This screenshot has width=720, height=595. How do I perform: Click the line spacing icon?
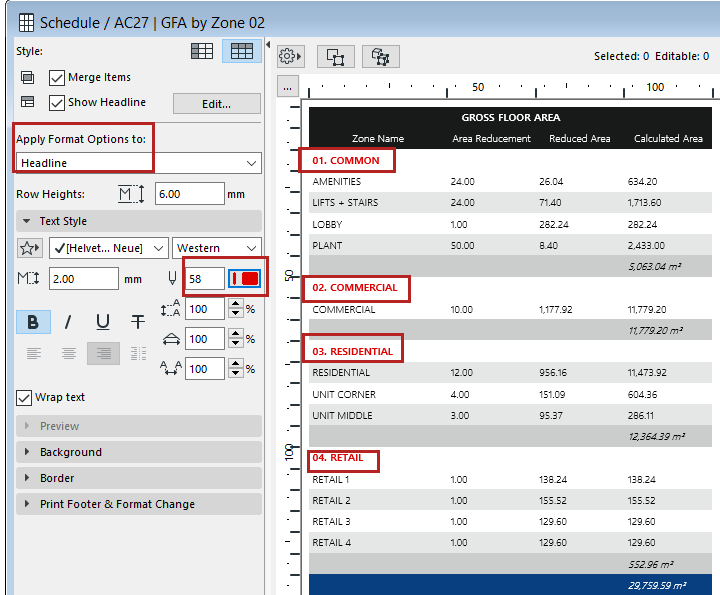click(x=170, y=308)
